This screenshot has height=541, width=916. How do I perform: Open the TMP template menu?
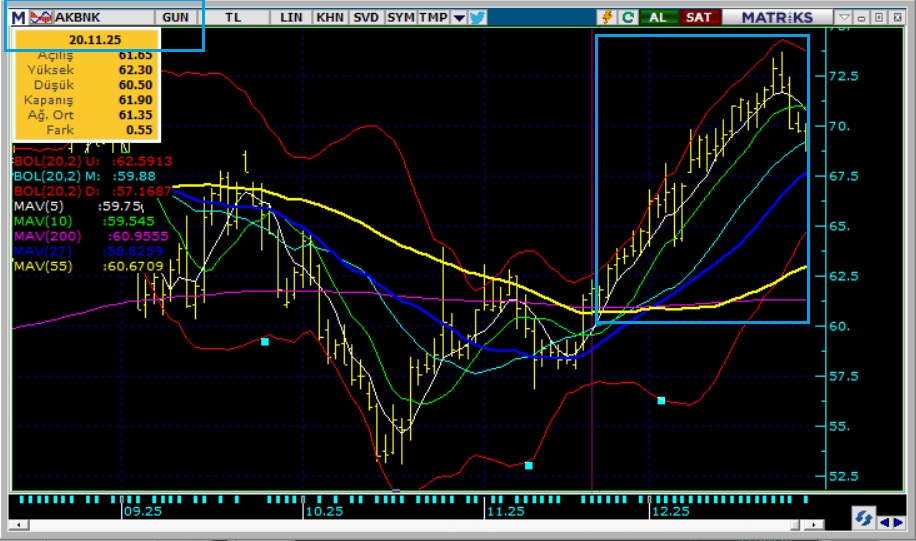click(433, 17)
